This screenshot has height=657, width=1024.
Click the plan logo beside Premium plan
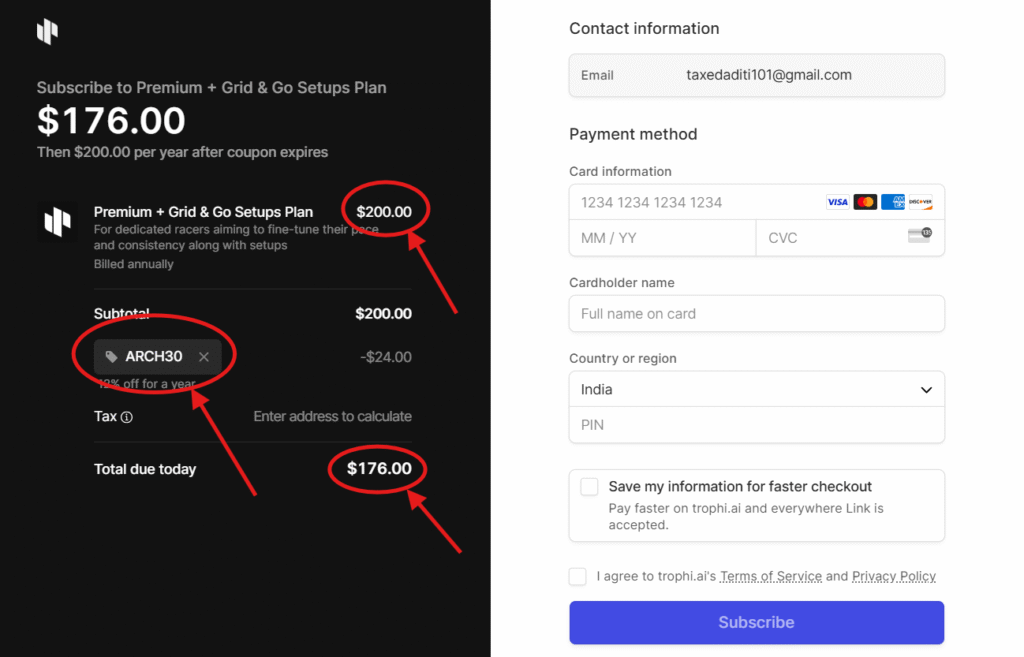(x=57, y=222)
